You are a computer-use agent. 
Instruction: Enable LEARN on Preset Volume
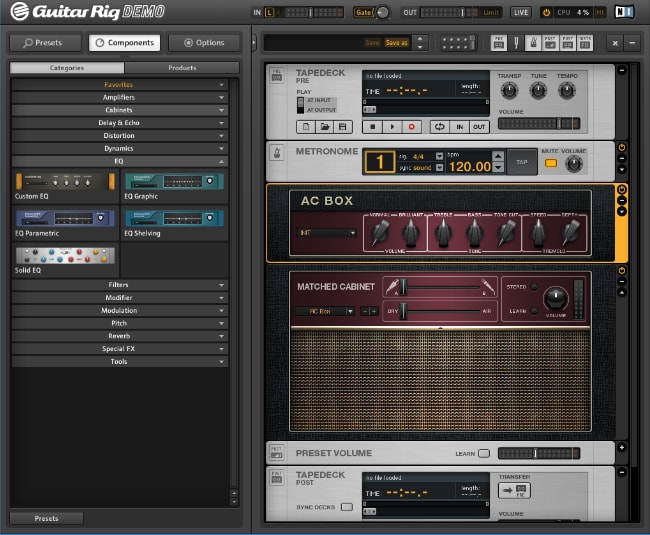(485, 453)
